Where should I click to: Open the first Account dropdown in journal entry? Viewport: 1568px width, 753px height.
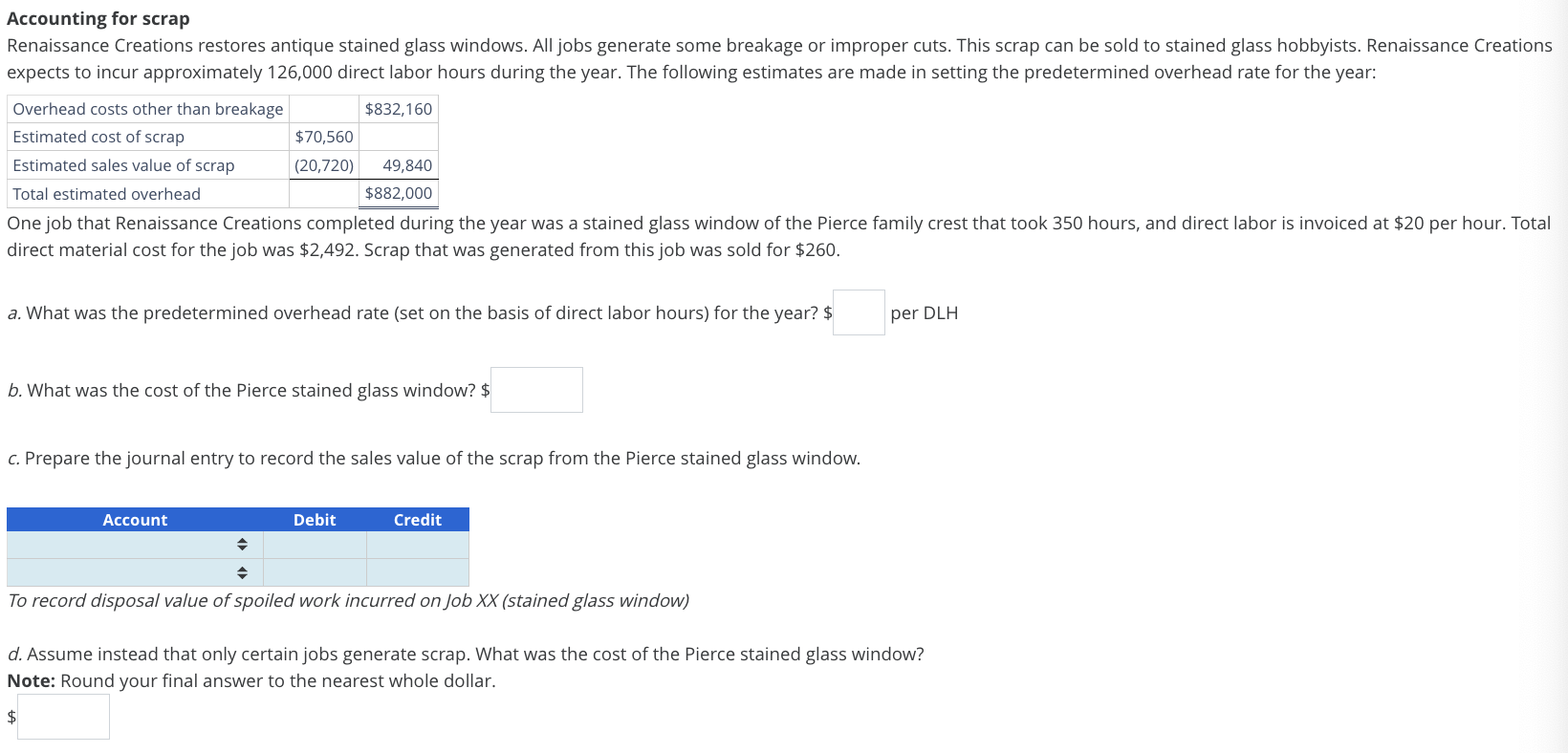134,544
